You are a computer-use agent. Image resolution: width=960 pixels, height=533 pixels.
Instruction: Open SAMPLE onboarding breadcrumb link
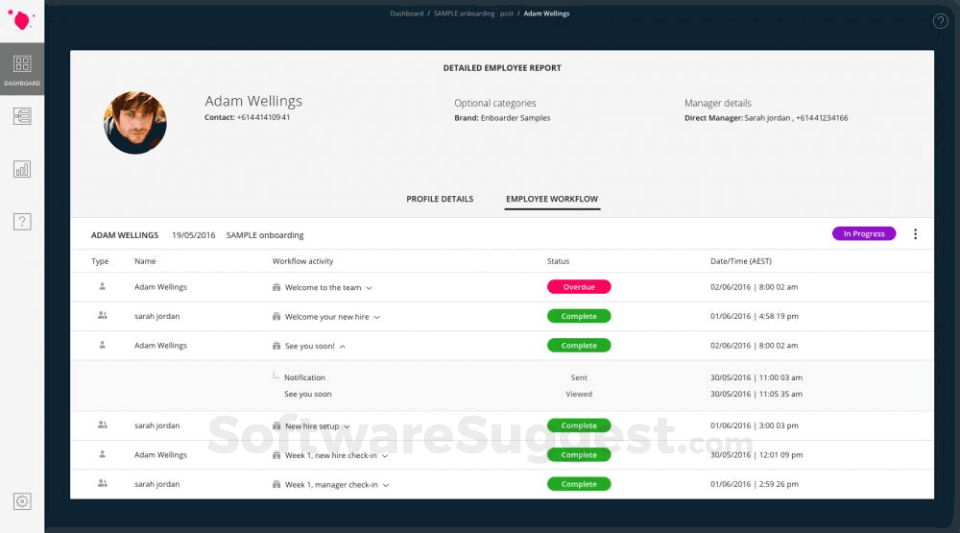pyautogui.click(x=473, y=13)
